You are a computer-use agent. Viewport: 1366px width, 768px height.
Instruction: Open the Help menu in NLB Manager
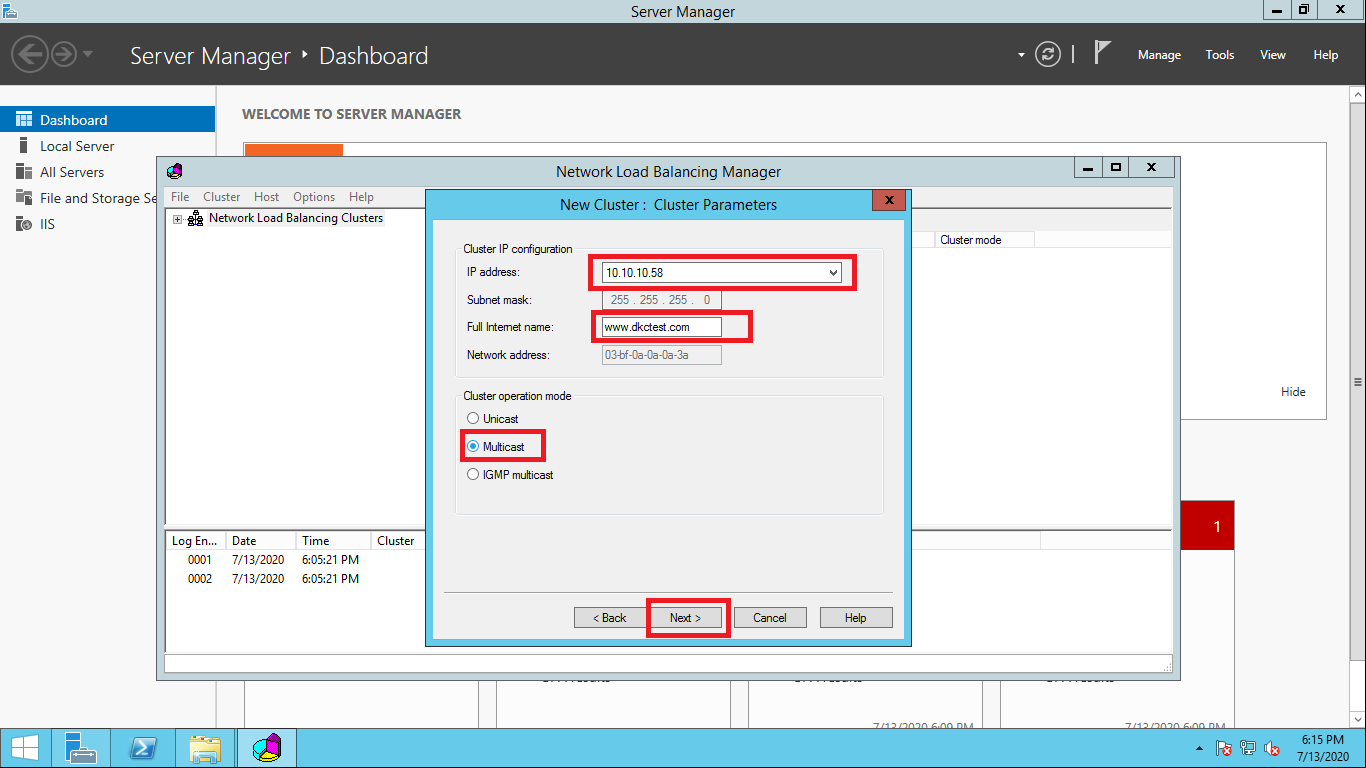point(361,197)
